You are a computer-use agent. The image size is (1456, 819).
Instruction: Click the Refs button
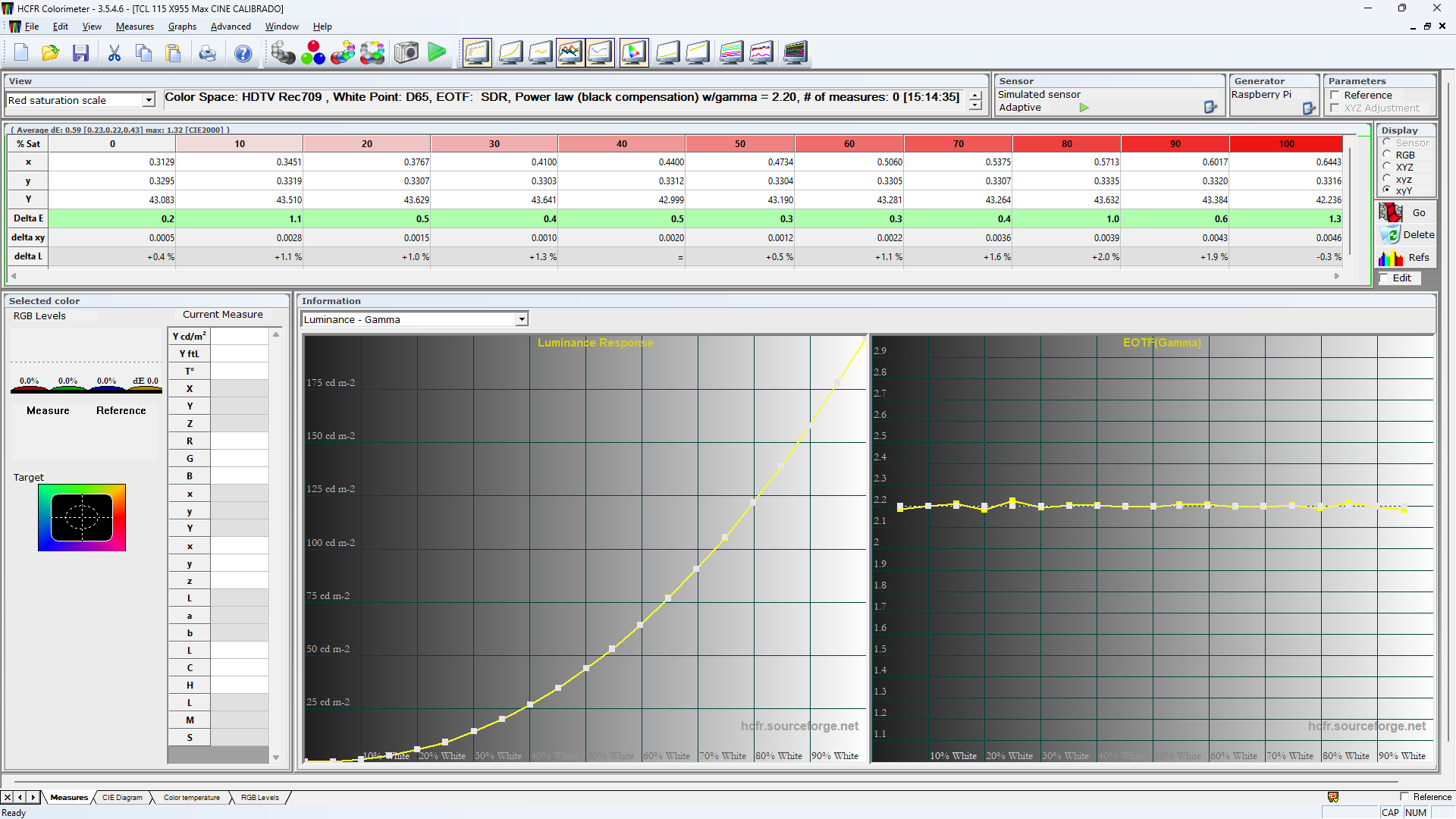pos(1404,258)
